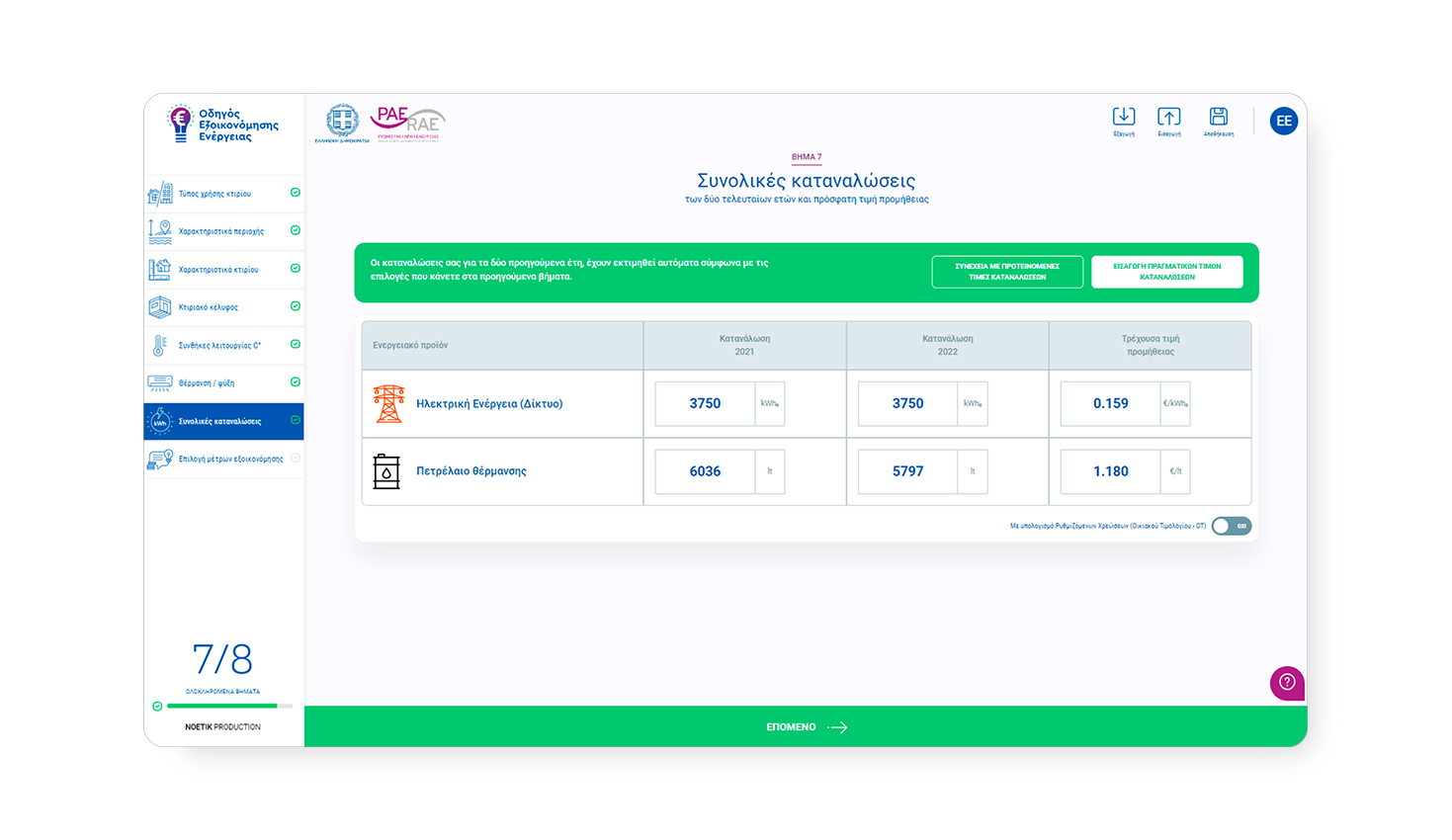Select the Κτιριακό κέλυφος sidebar step
Image resolution: width=1452 pixels, height=840 pixels.
tap(208, 307)
